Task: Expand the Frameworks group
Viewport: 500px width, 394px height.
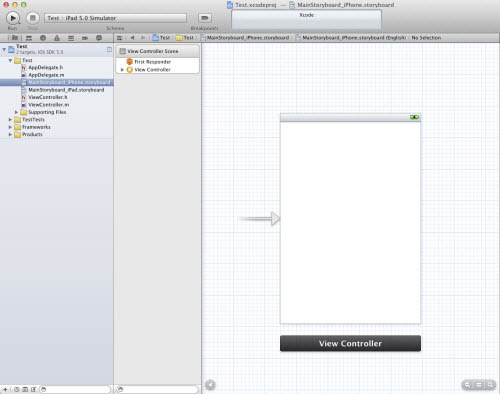Action: point(10,127)
